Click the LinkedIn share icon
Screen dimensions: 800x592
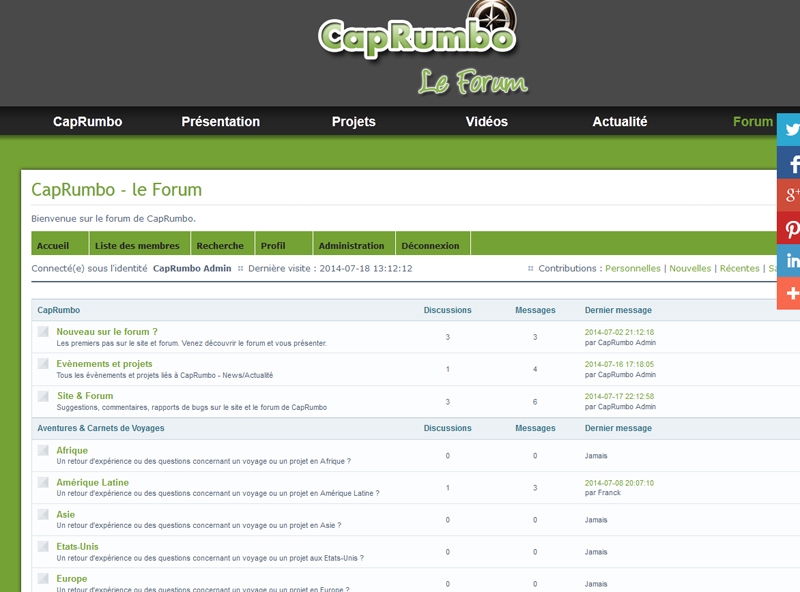pyautogui.click(x=790, y=261)
